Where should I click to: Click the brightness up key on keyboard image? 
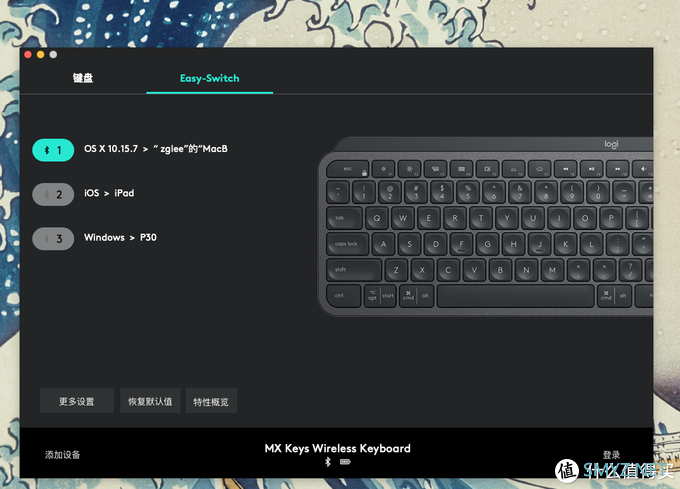tap(409, 169)
